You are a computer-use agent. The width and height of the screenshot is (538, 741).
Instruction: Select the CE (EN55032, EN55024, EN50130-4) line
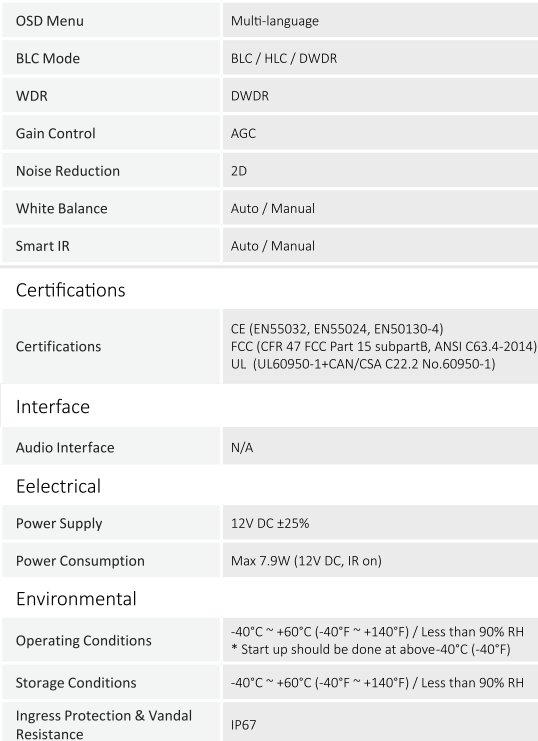(337, 329)
